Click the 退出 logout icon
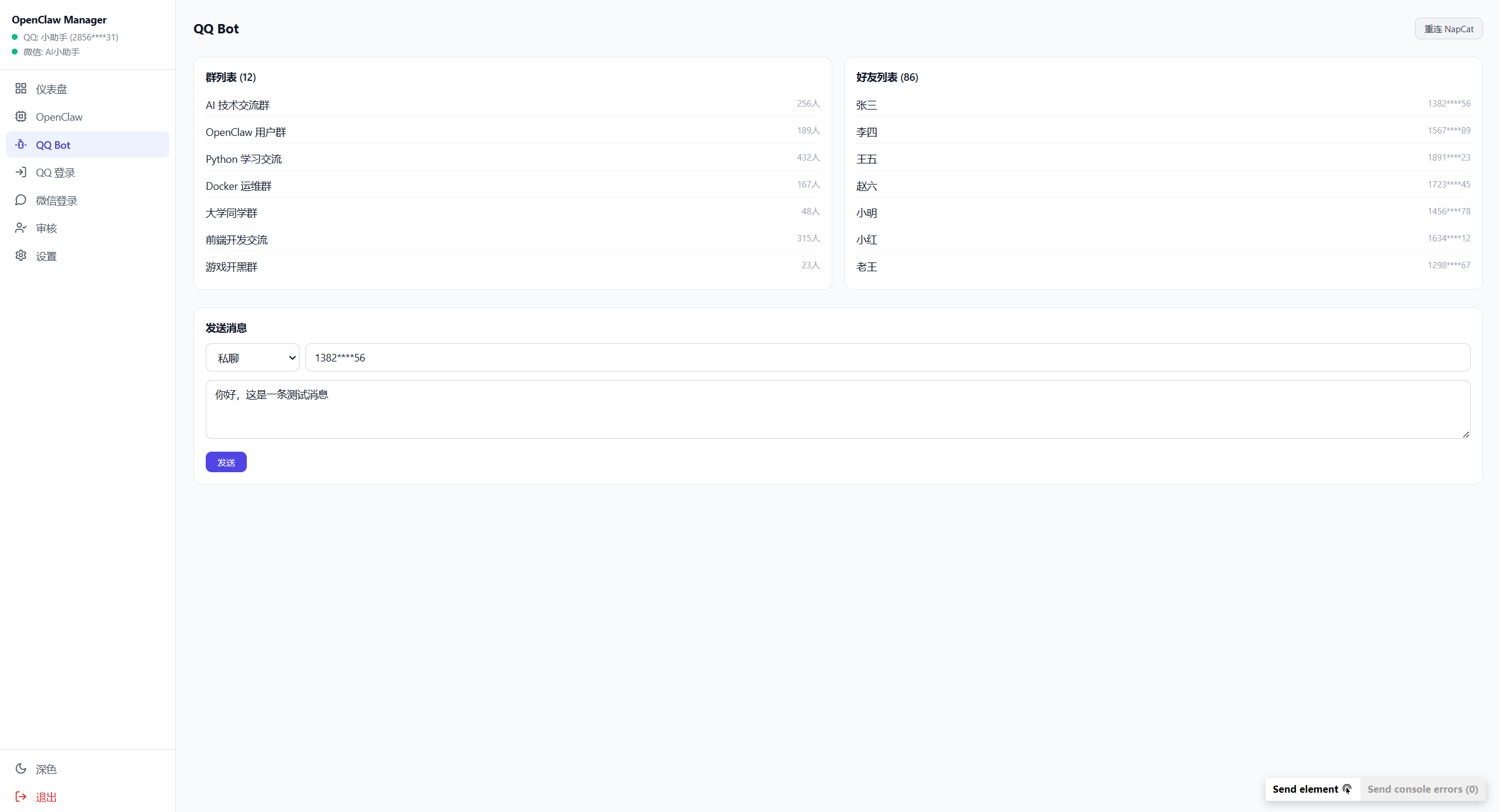 (x=21, y=797)
